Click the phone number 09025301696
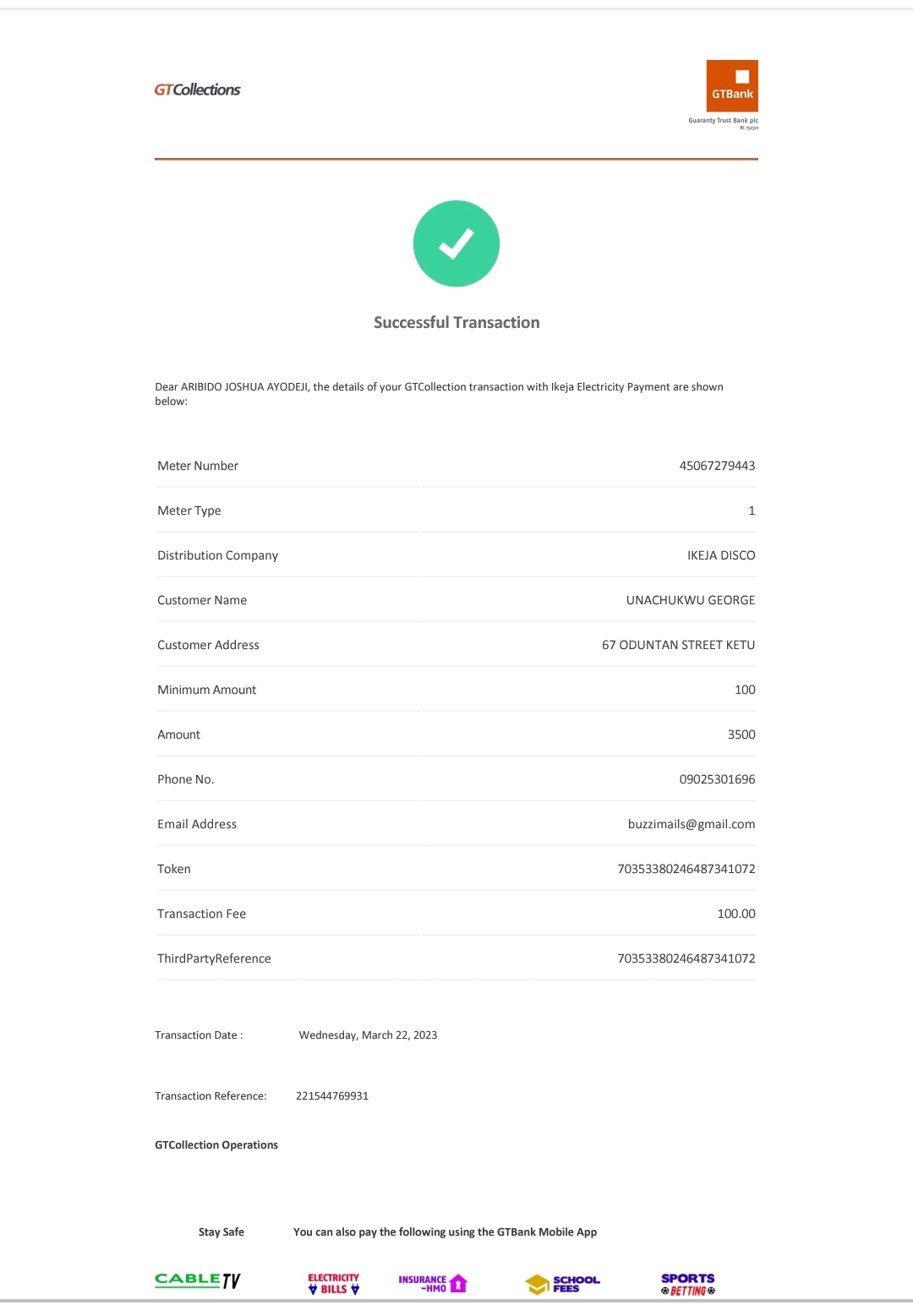The image size is (913, 1316). pos(717,779)
